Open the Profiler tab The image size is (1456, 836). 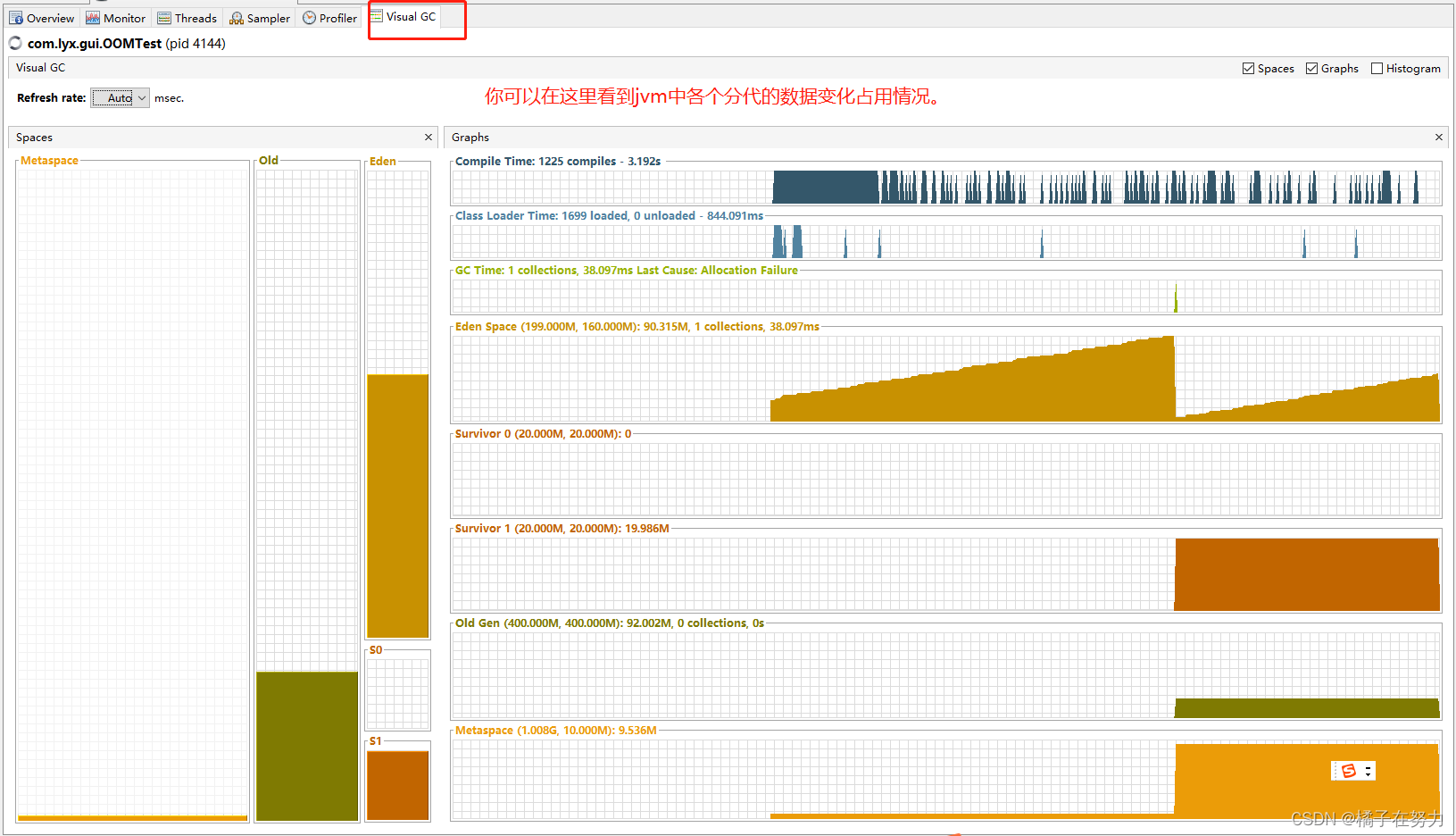(x=329, y=18)
